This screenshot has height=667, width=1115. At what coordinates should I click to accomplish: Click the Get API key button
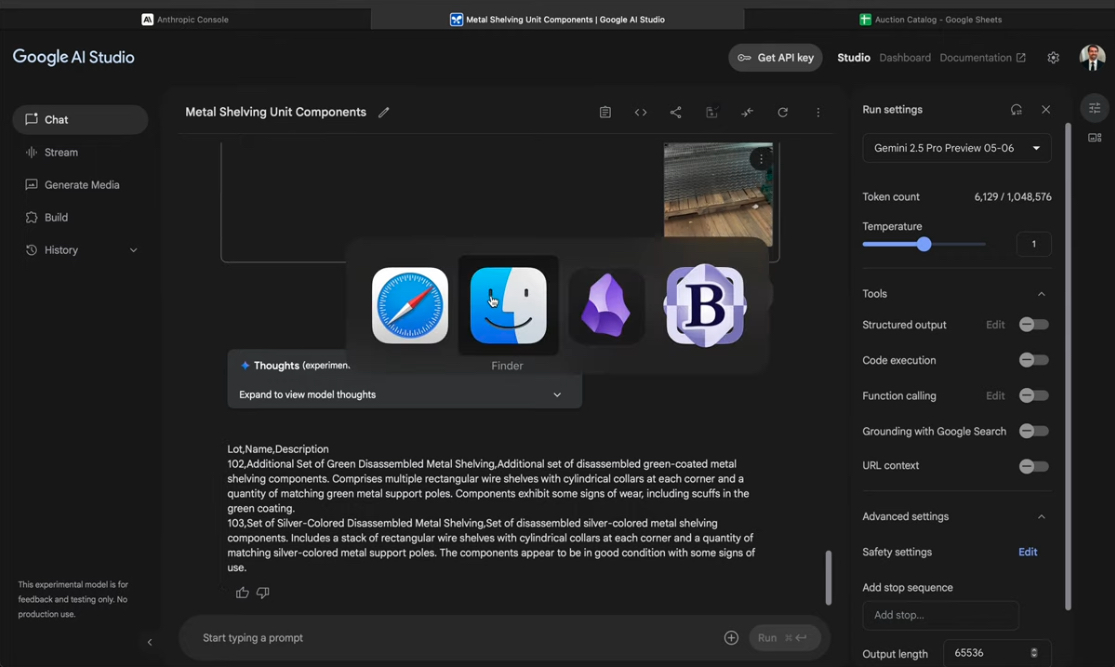775,58
